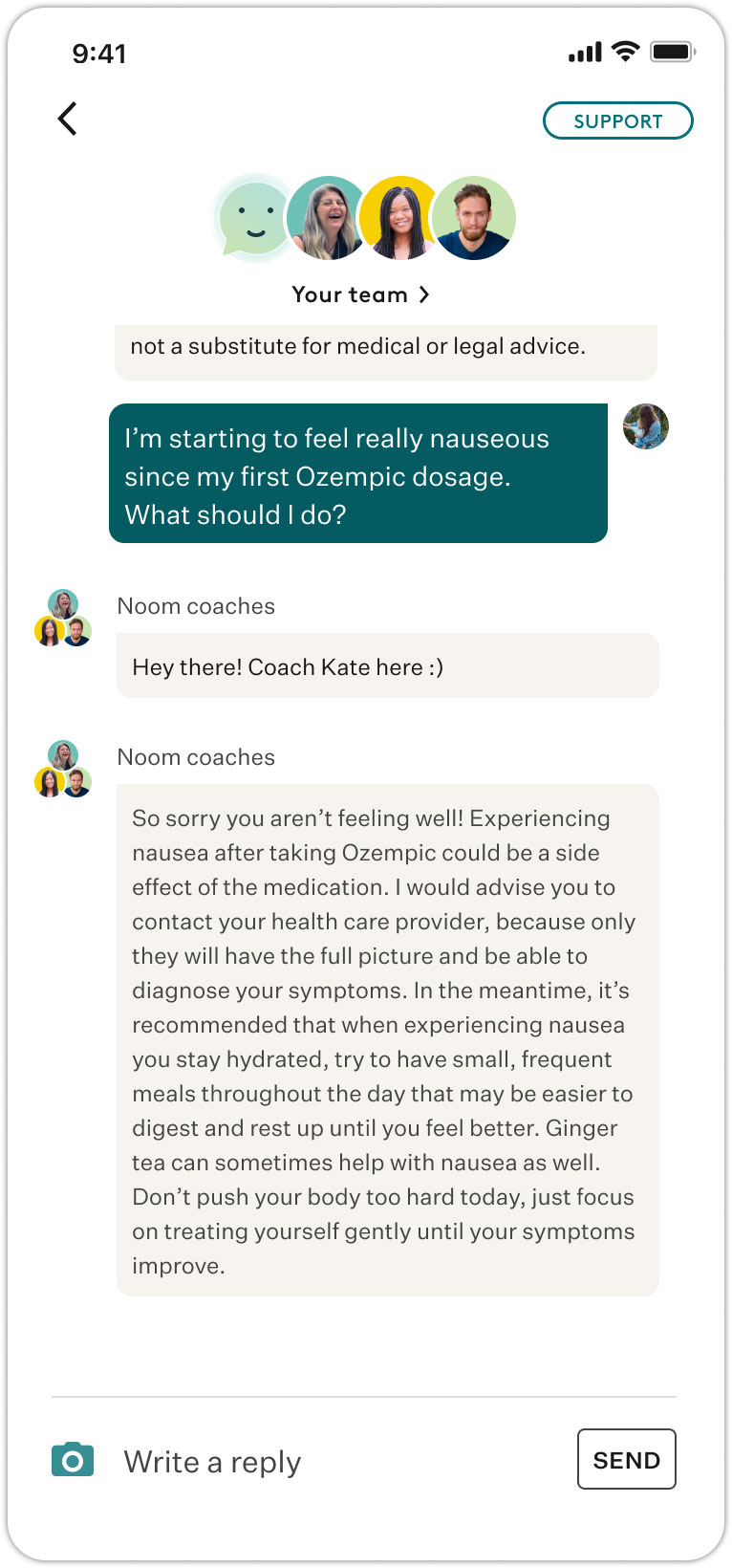Tap the bearded male coach avatar
Image resolution: width=732 pixels, height=1568 pixels.
474,219
